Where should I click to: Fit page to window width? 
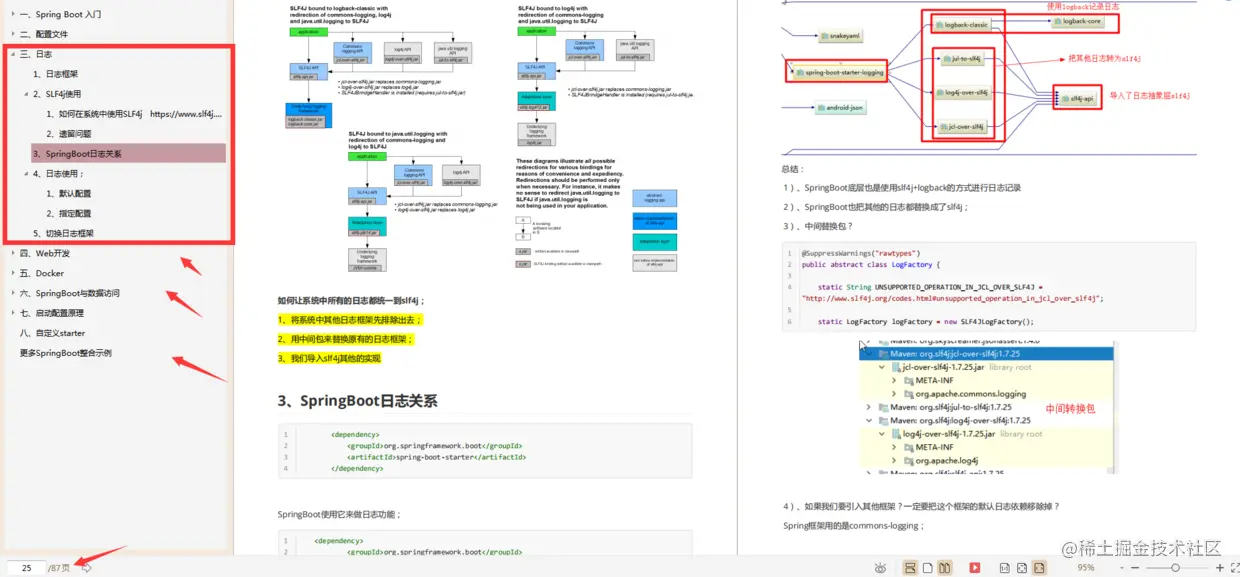click(x=1039, y=568)
